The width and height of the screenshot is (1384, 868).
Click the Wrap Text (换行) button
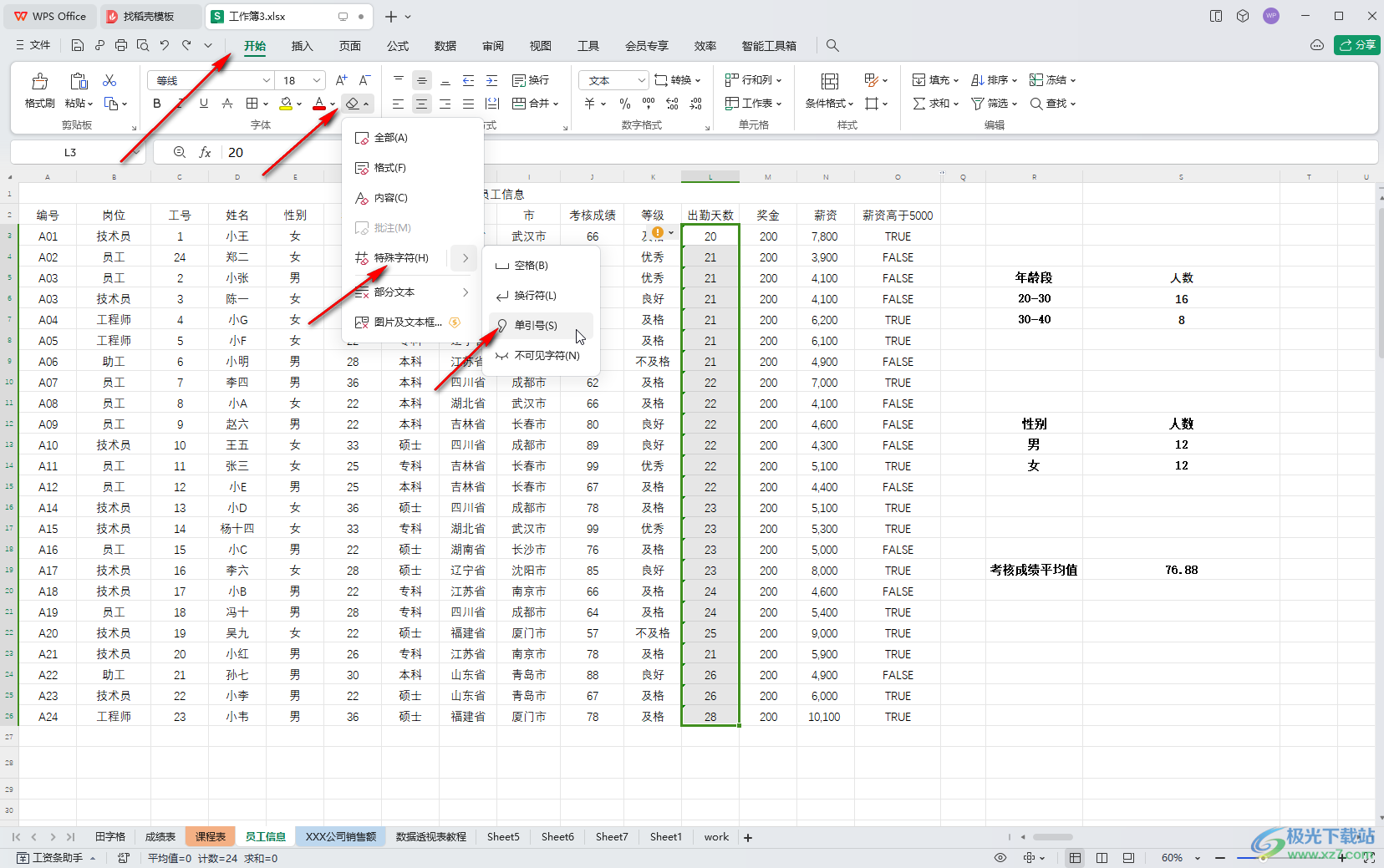531,80
